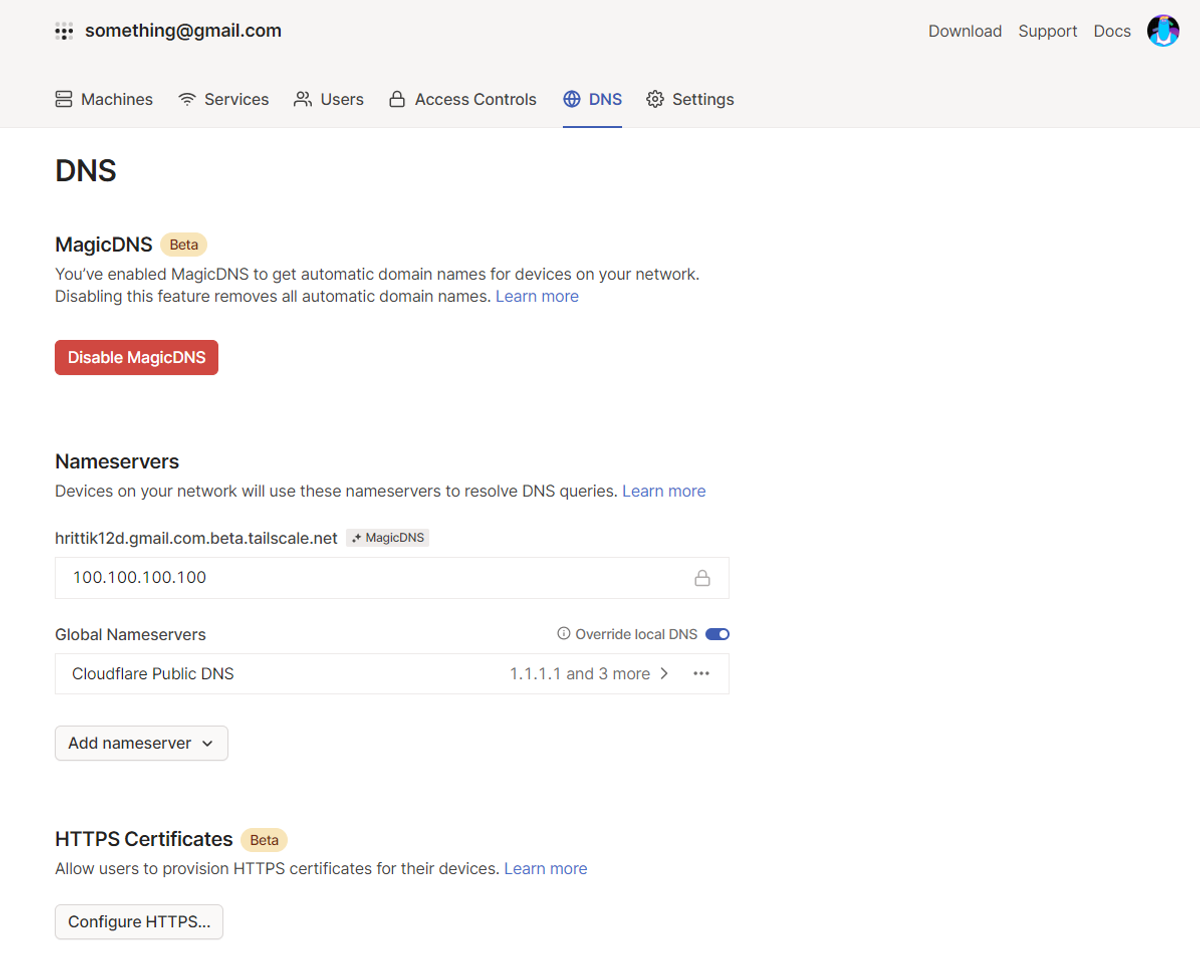Image resolution: width=1200 pixels, height=955 pixels.
Task: Open the Cloudflare row ellipsis menu
Action: point(701,674)
